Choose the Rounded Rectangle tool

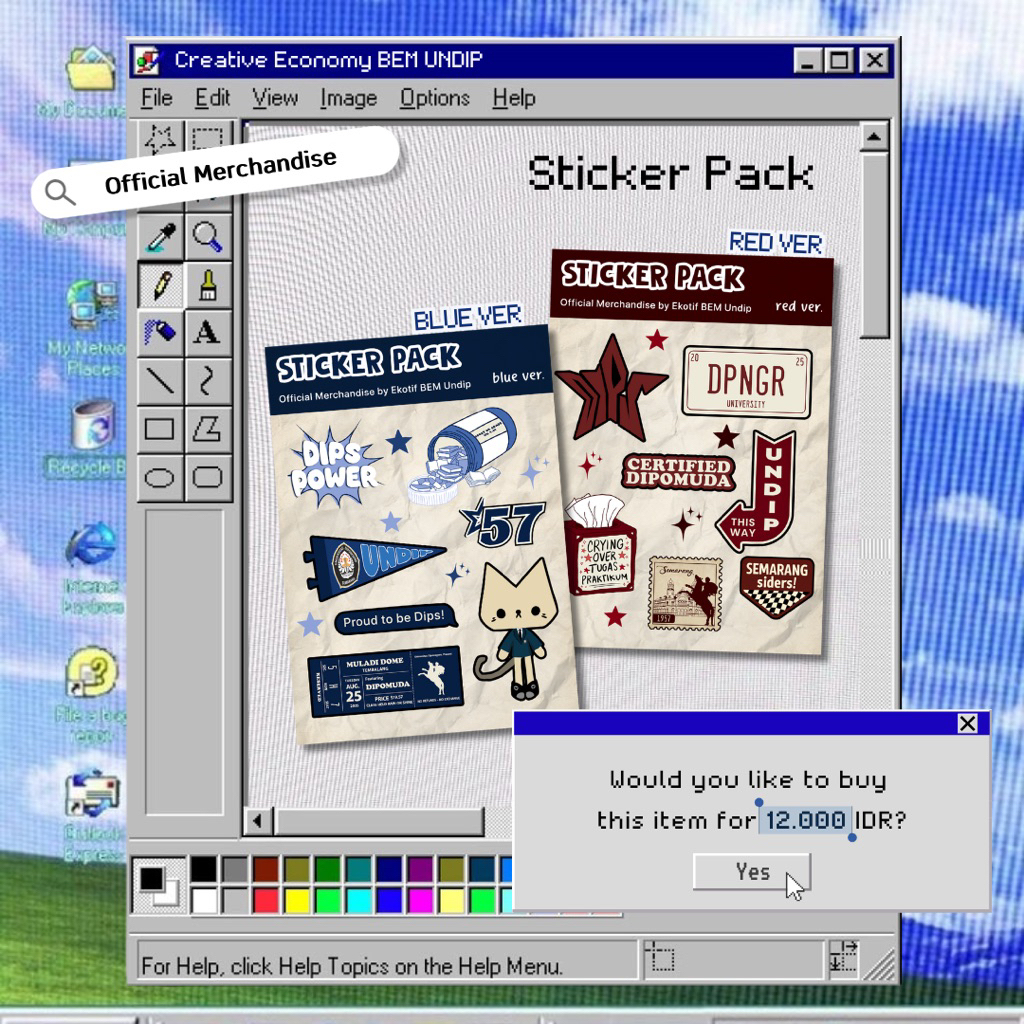[207, 477]
